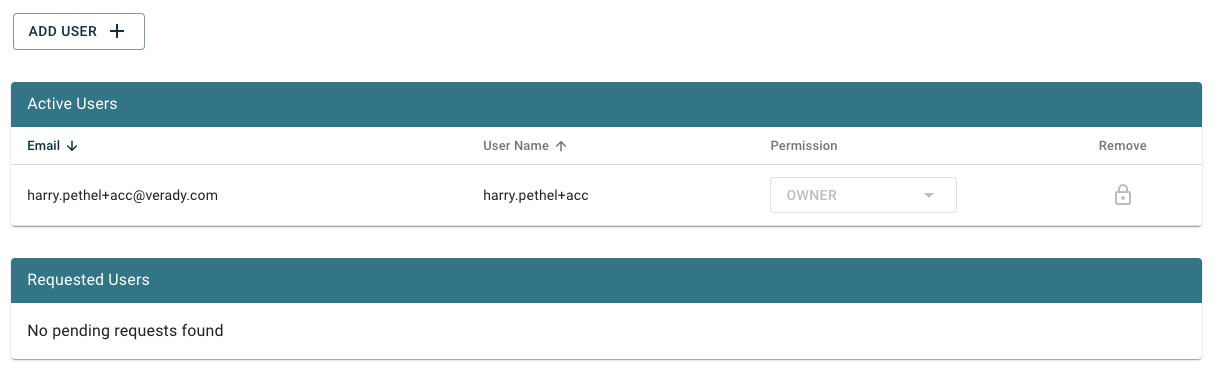This screenshot has height=387, width=1220.
Task: Click the lock icon in the Remove column
Action: click(x=1123, y=195)
